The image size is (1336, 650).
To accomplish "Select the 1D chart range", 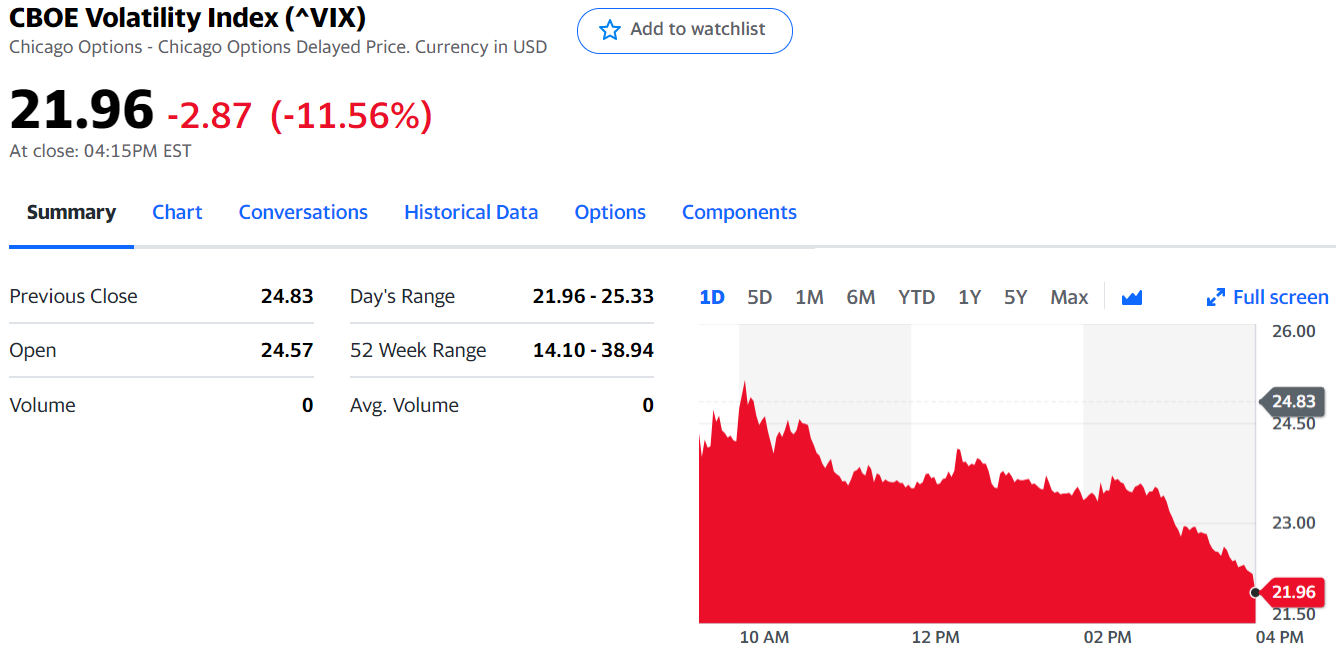I will (711, 297).
